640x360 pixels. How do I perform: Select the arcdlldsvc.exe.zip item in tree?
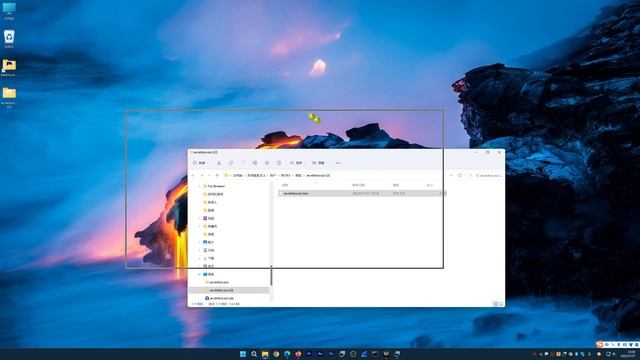click(x=219, y=298)
